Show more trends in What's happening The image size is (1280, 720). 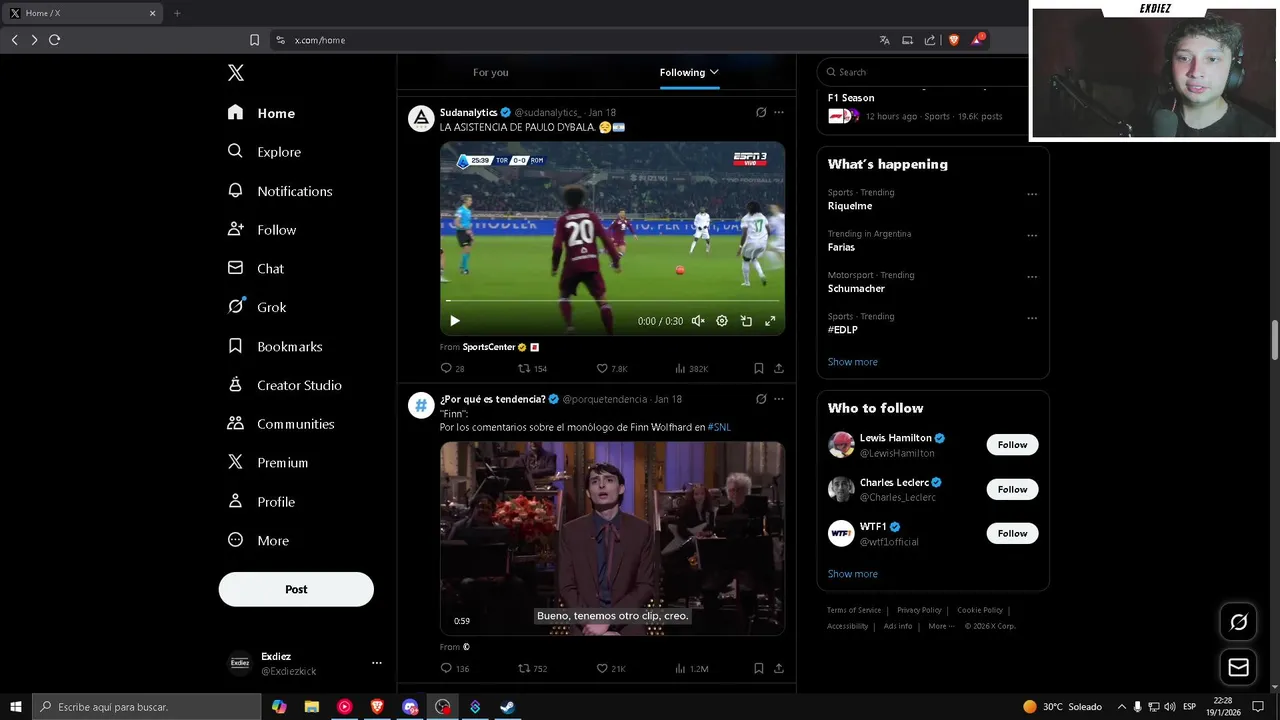[853, 362]
